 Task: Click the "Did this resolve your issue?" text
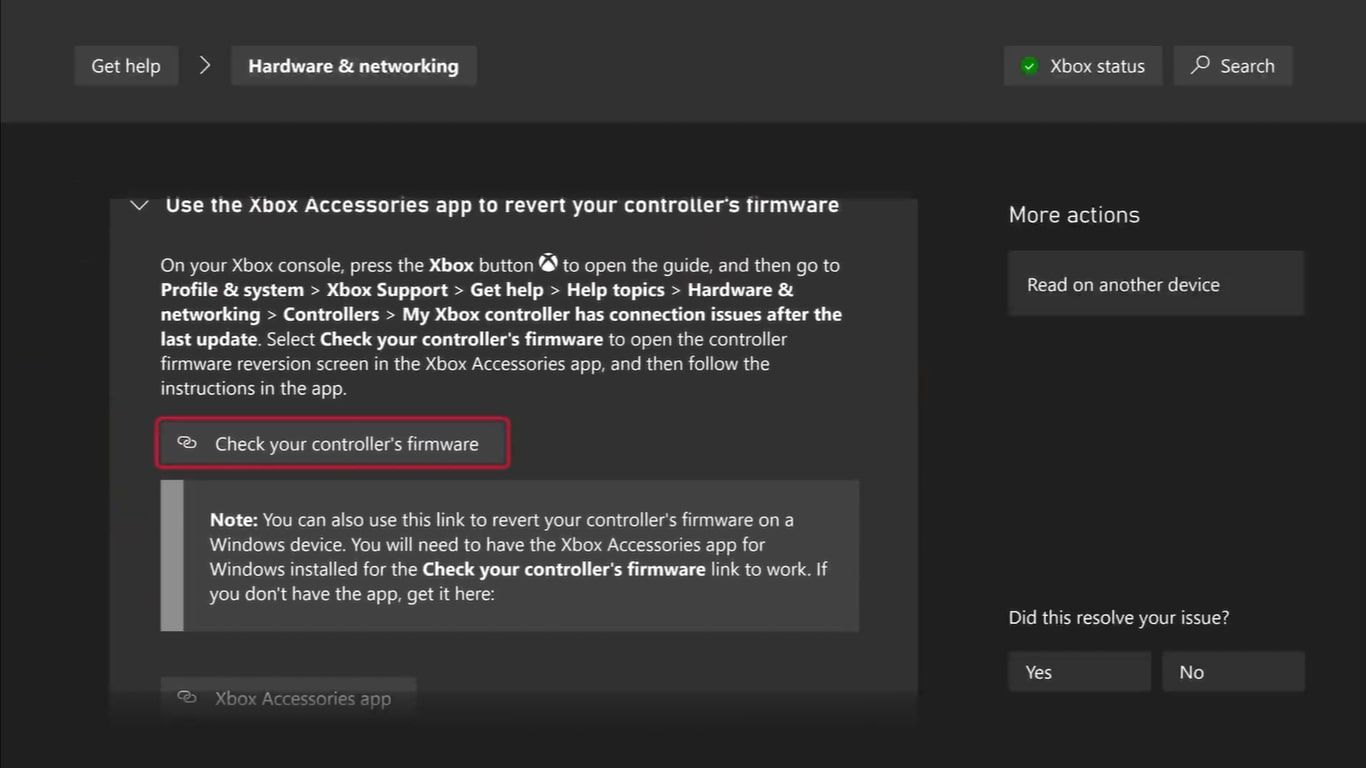(1118, 617)
